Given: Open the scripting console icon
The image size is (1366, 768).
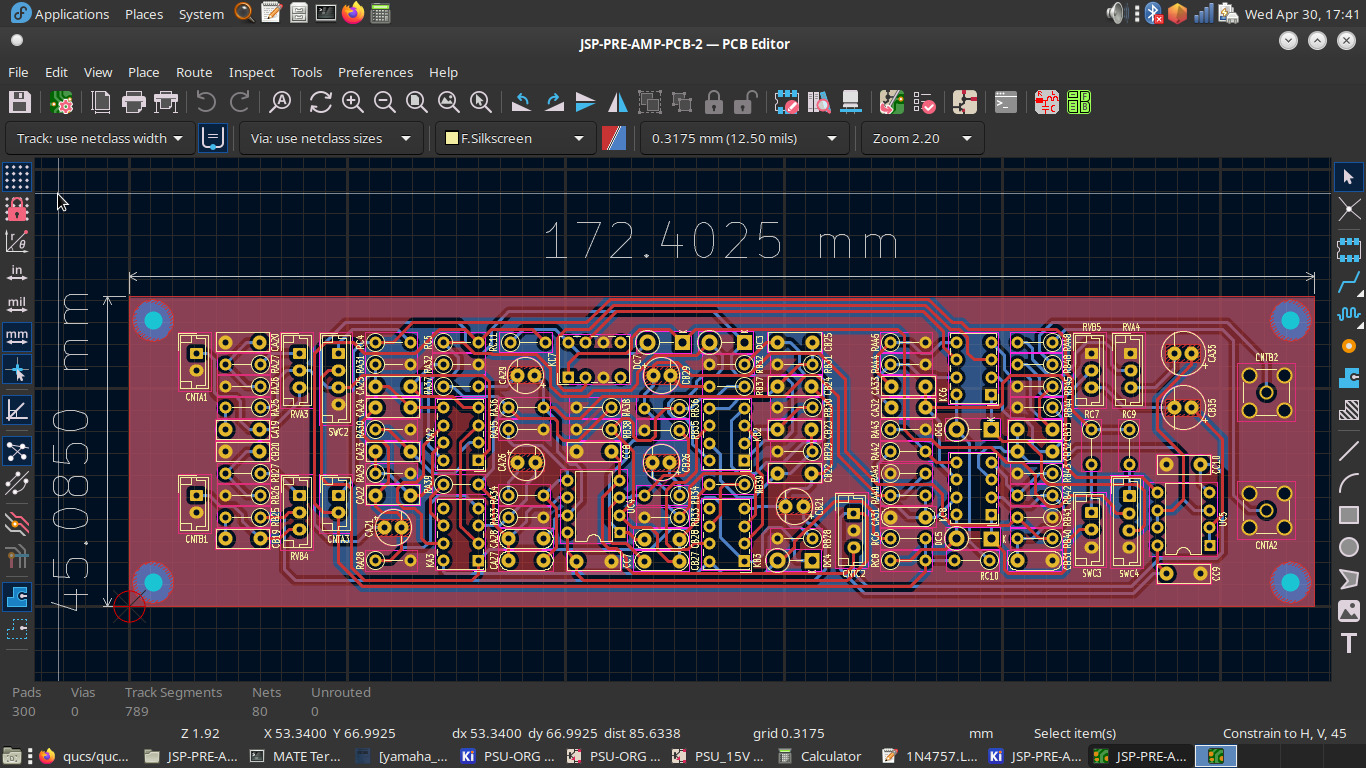Looking at the screenshot, I should (x=1006, y=102).
